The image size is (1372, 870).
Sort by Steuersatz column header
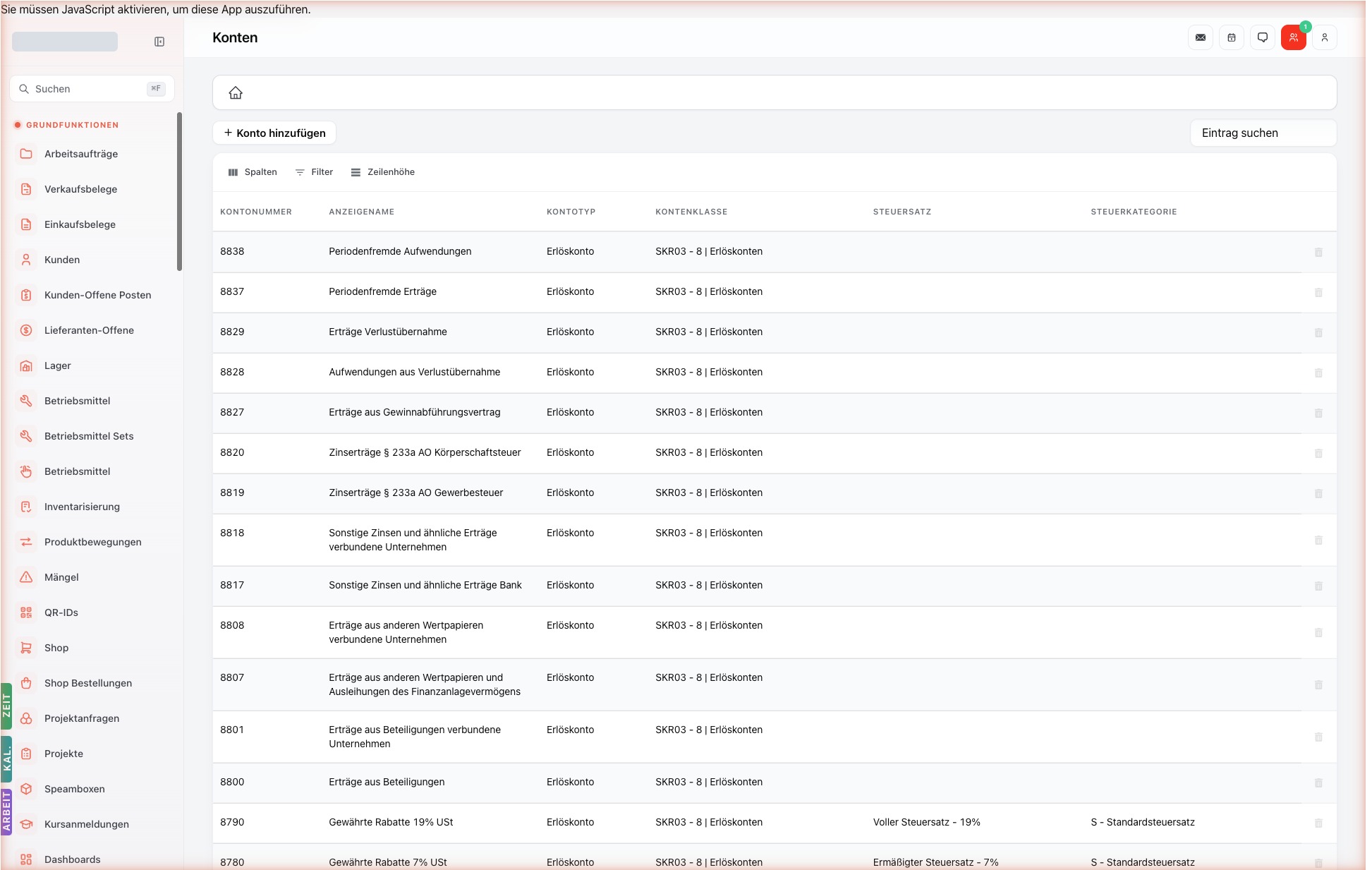coord(902,212)
